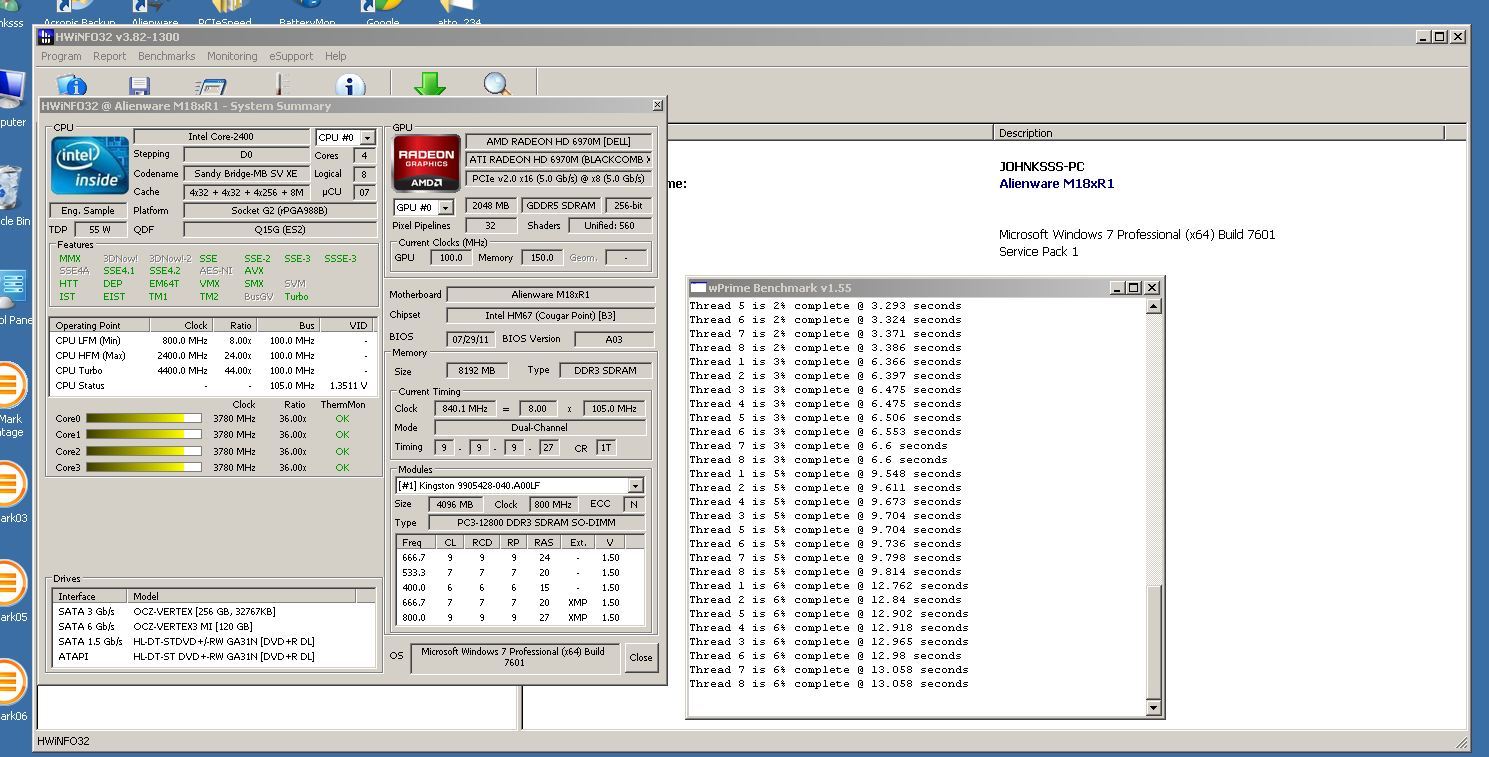Open the Benchmarks menu
The width and height of the screenshot is (1489, 757).
click(x=167, y=56)
